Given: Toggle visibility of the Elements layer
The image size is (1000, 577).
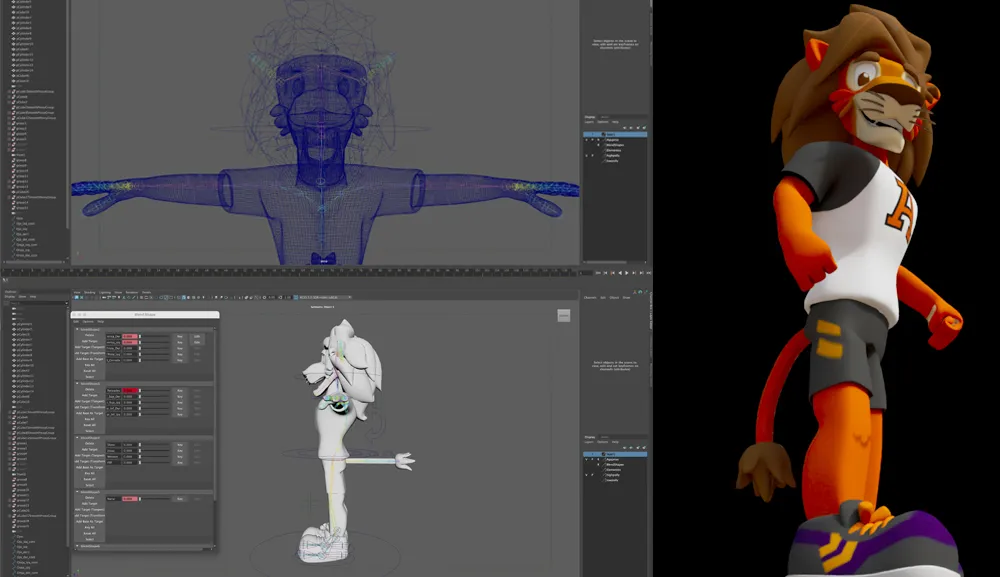Looking at the screenshot, I should [x=587, y=150].
